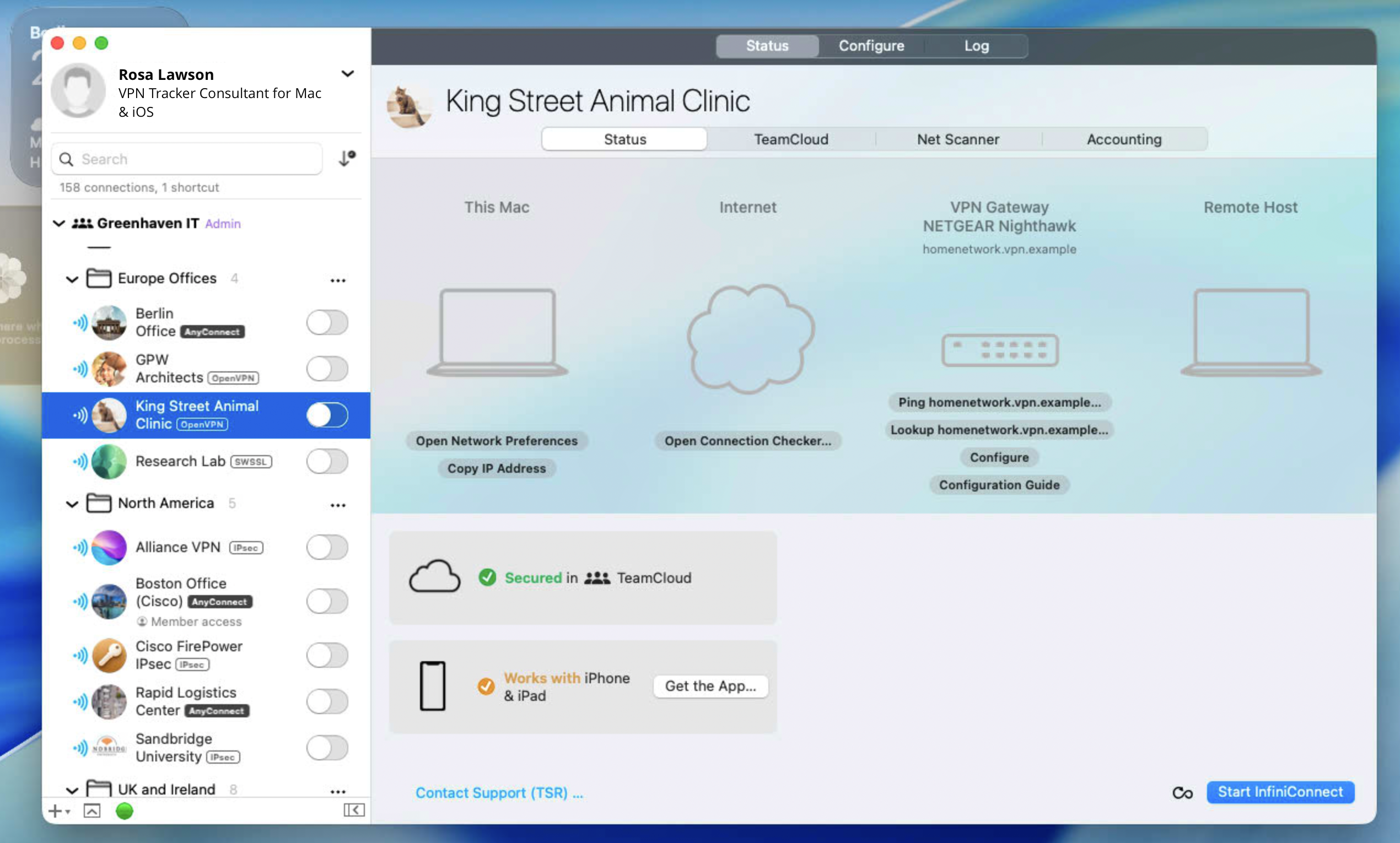Image resolution: width=1400 pixels, height=843 pixels.
Task: Click the Cisco FirePower key icon
Action: click(x=109, y=655)
